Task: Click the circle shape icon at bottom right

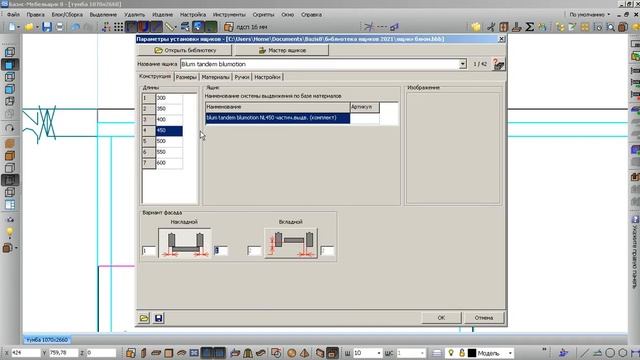Action: (x=610, y=353)
